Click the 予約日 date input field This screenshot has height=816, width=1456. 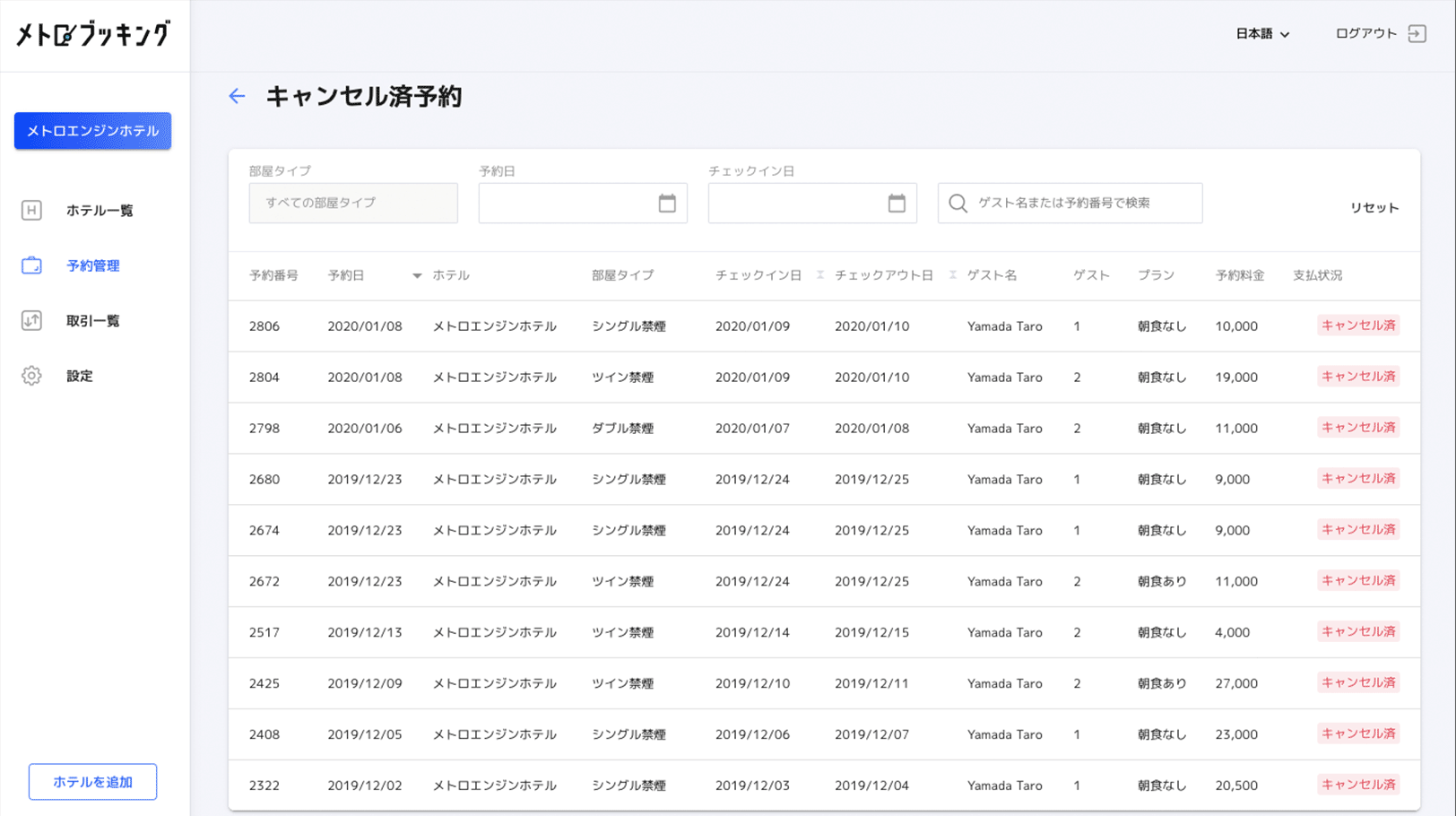(x=583, y=203)
